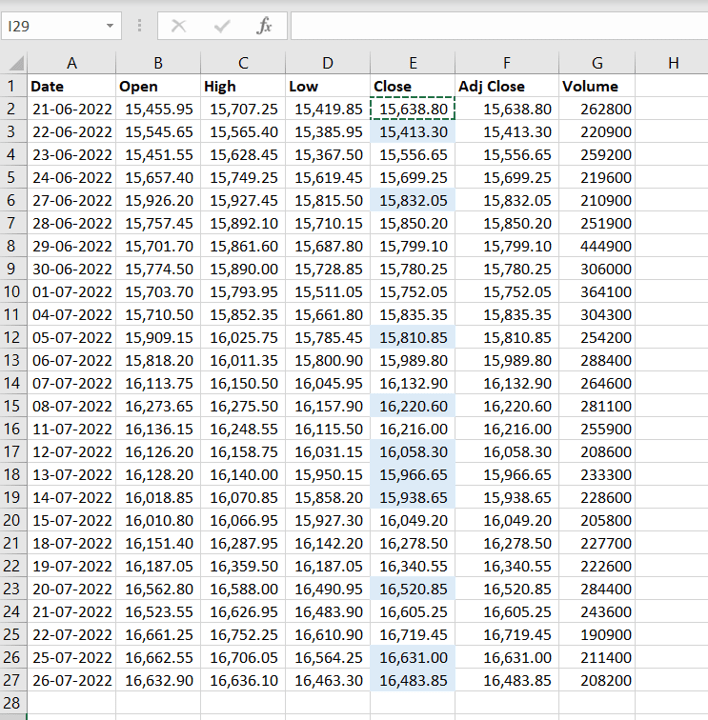Select row 14 header

click(x=13, y=383)
